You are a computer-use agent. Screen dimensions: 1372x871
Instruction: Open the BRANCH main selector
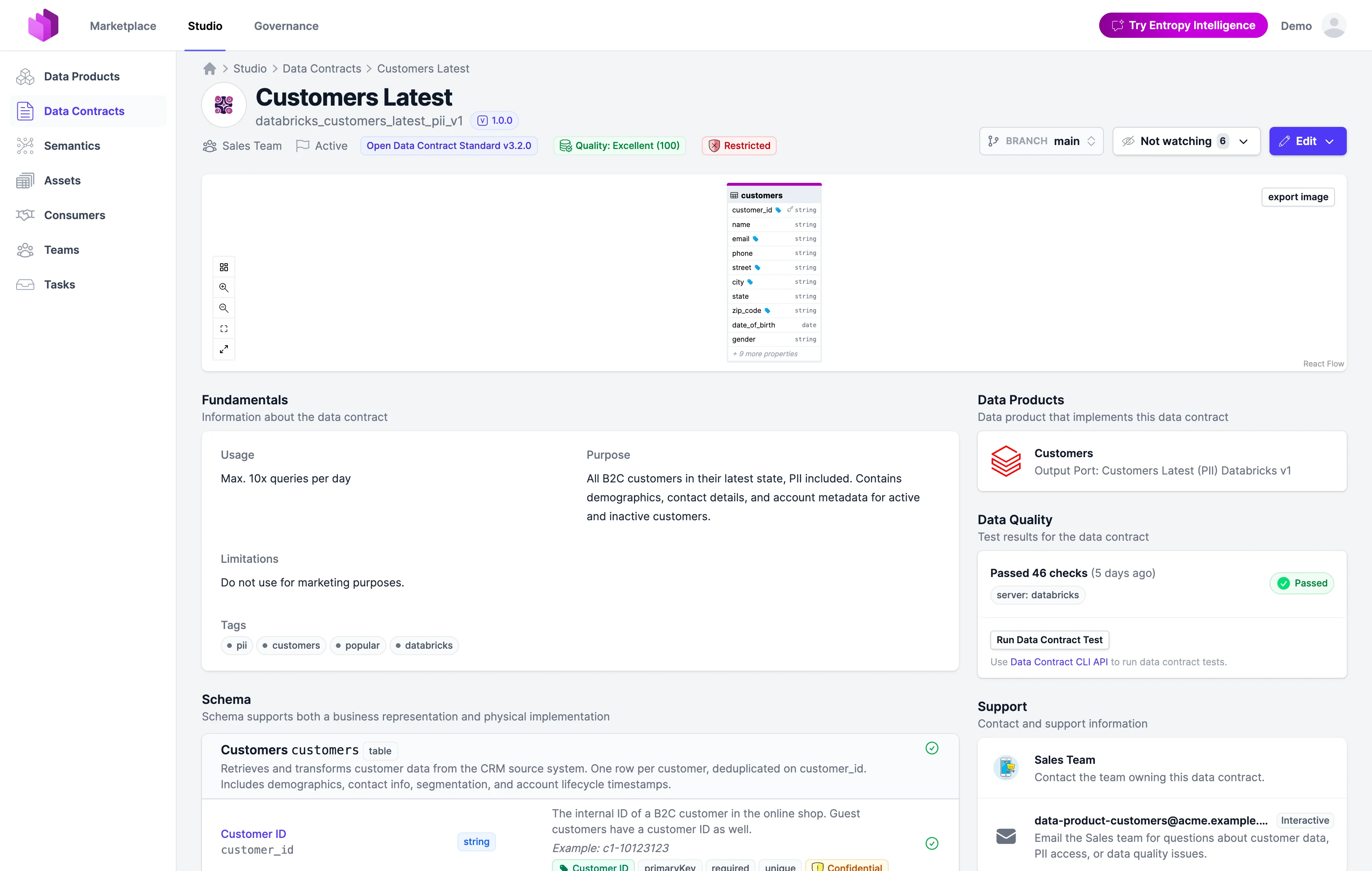click(x=1041, y=141)
